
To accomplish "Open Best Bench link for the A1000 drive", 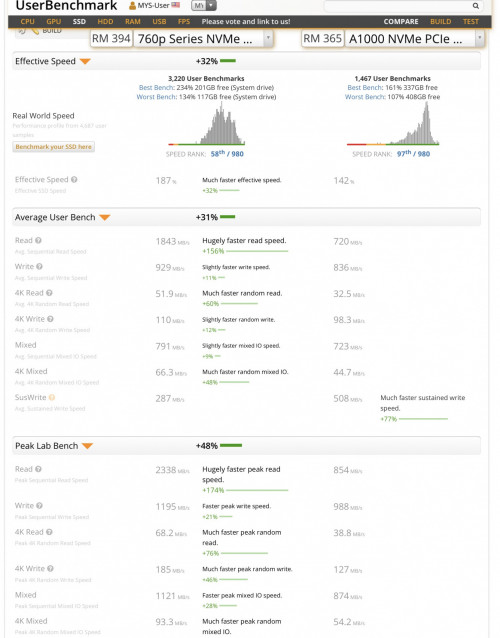I will click(365, 87).
